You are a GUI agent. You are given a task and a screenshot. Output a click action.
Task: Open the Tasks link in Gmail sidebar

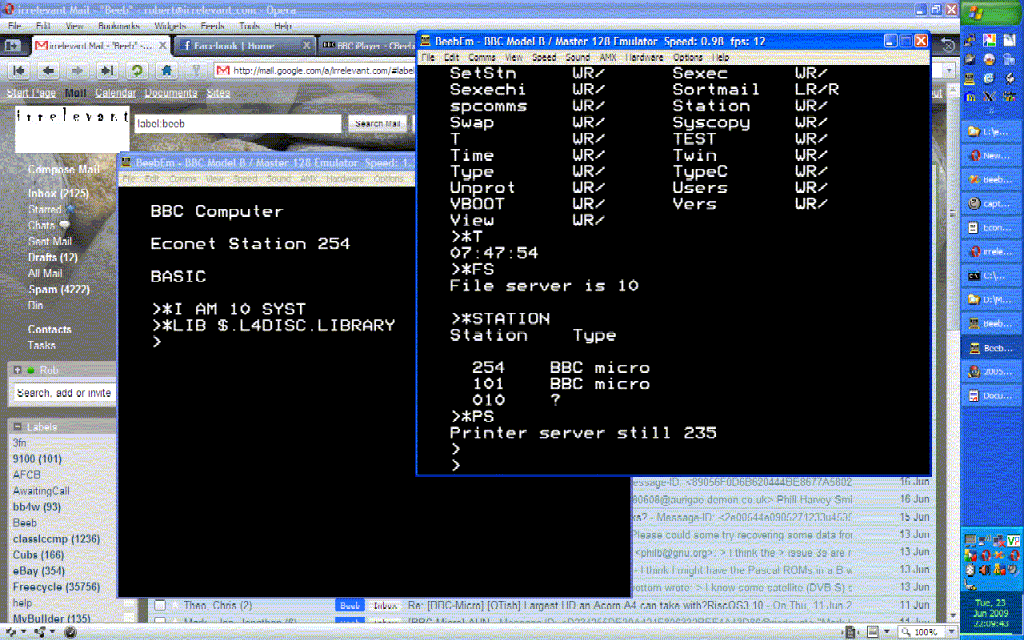coord(41,345)
